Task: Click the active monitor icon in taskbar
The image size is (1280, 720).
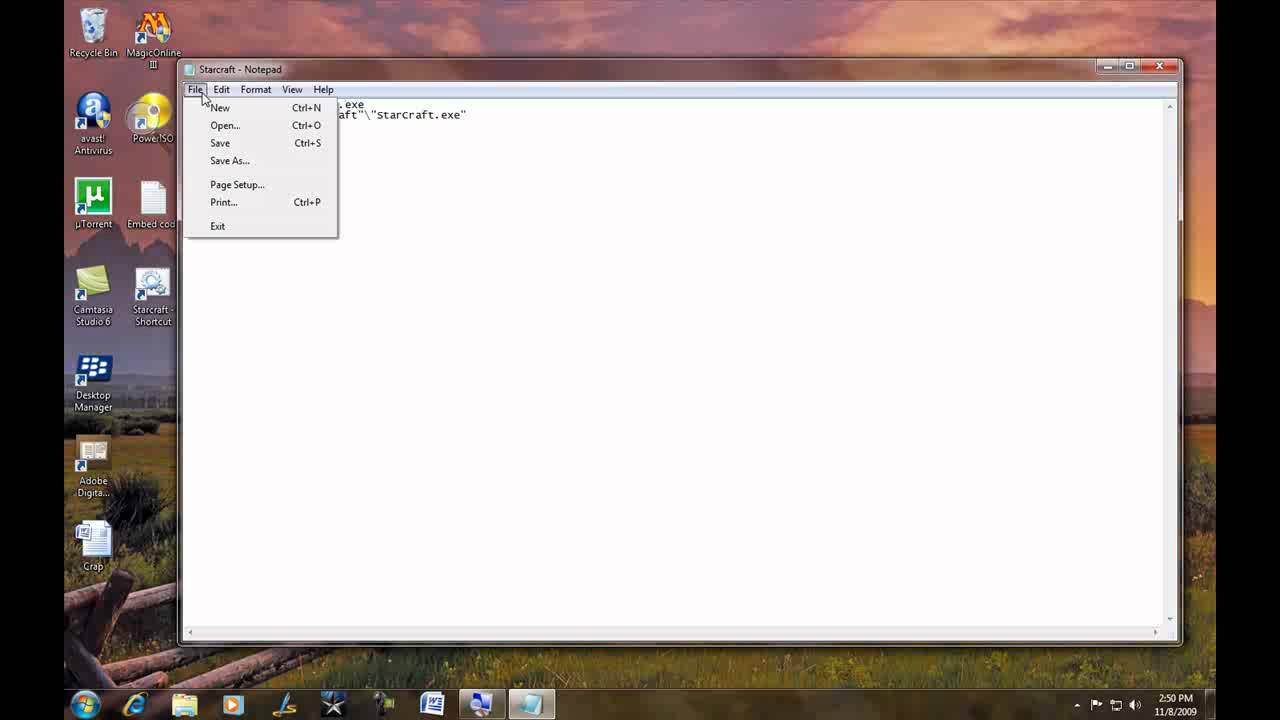Action: [x=481, y=704]
